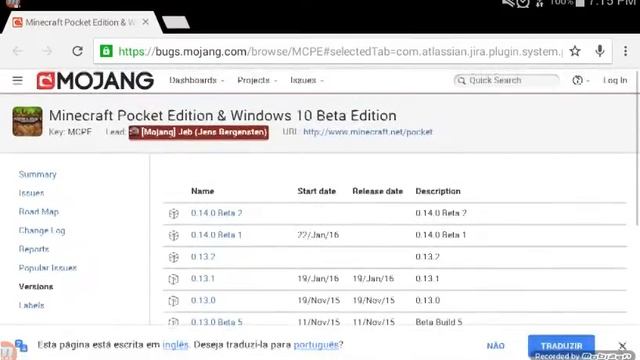
Task: Click the NÃO button to decline translation
Action: 496,346
